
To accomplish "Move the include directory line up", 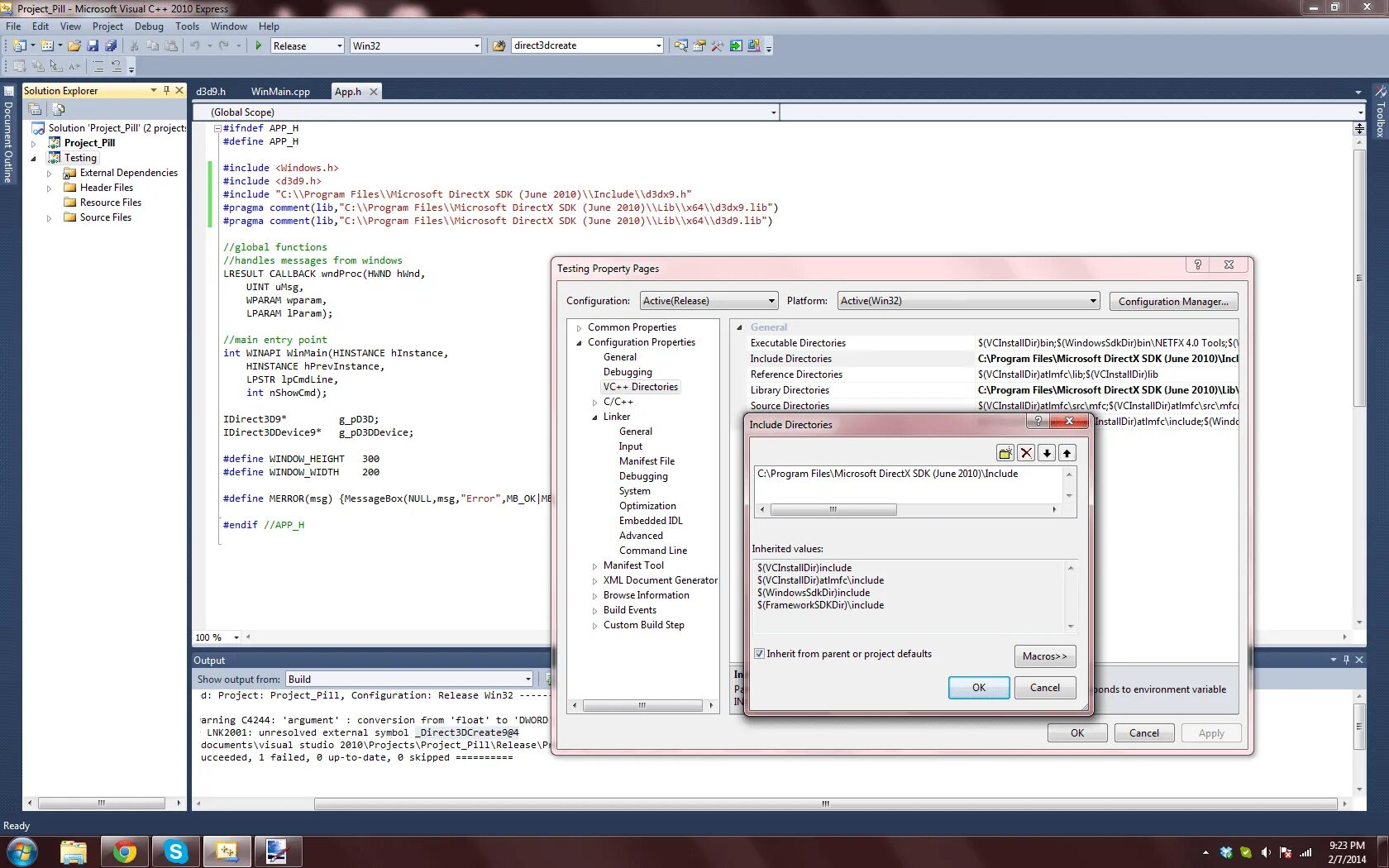I will click(x=1067, y=453).
